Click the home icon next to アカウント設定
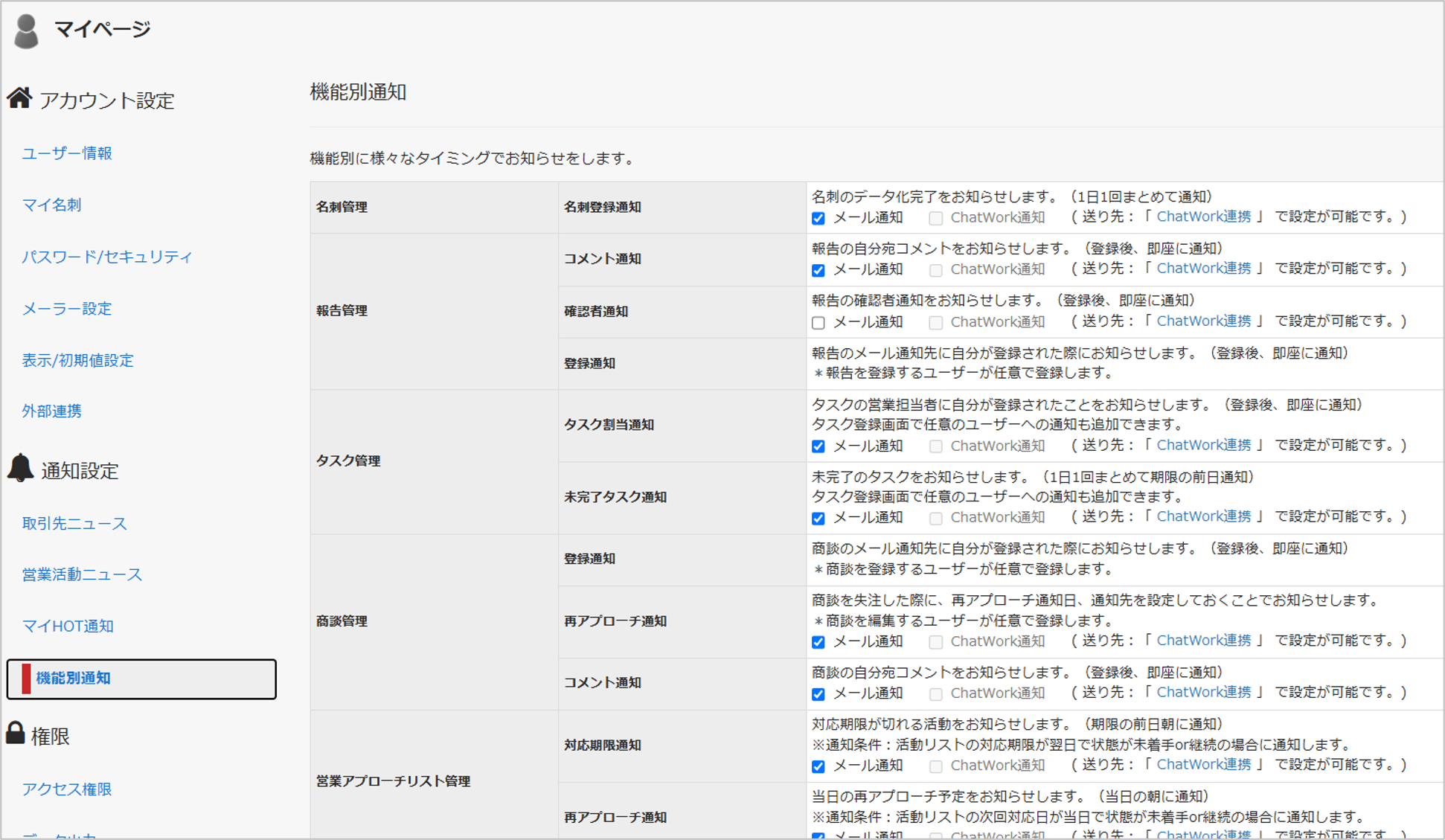The width and height of the screenshot is (1445, 840). click(x=20, y=97)
